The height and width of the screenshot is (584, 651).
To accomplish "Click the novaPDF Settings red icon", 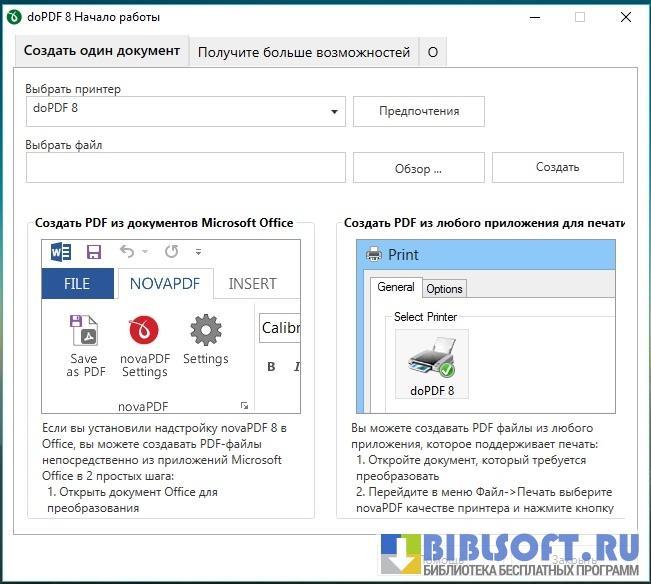I will click(x=144, y=330).
